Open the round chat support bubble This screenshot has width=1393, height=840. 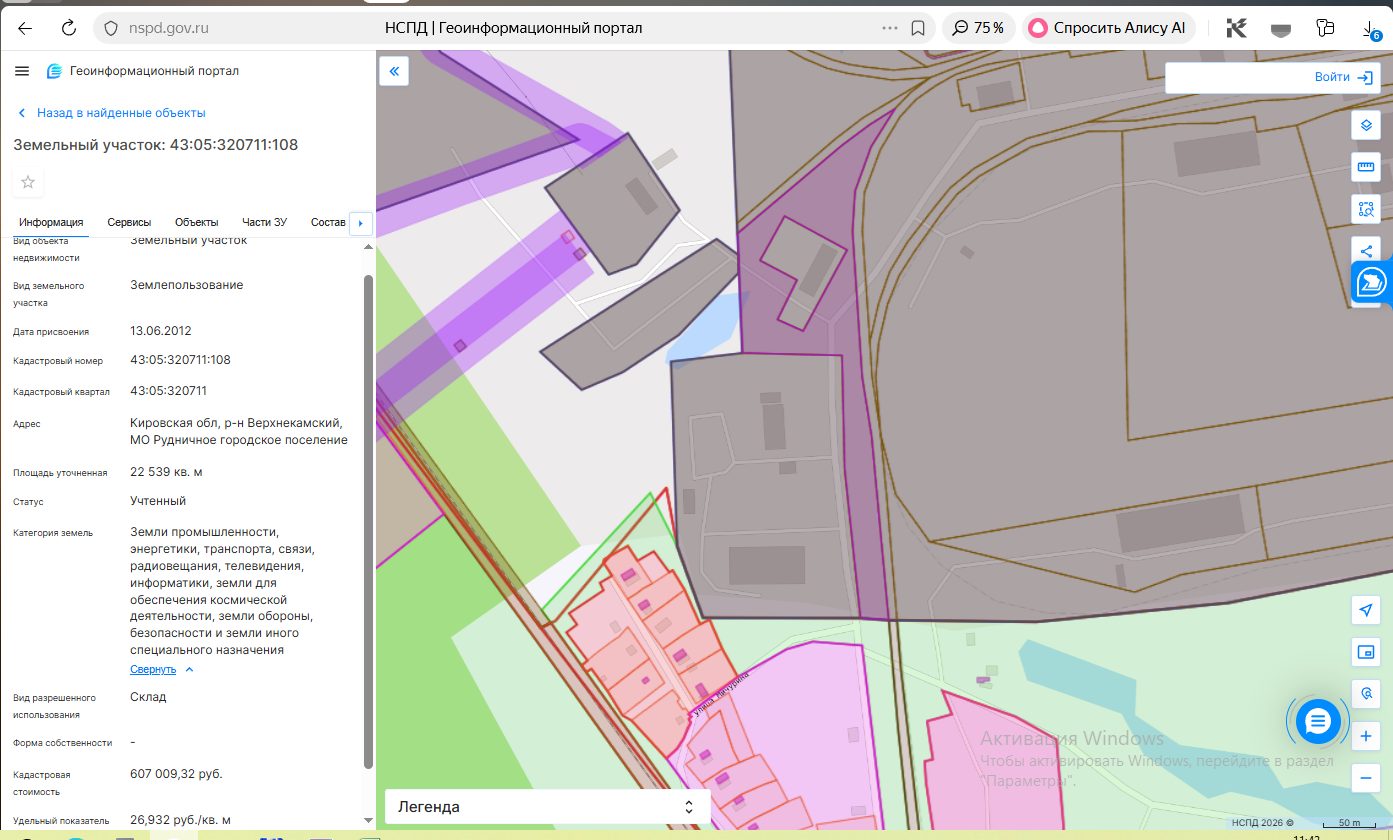point(1318,721)
